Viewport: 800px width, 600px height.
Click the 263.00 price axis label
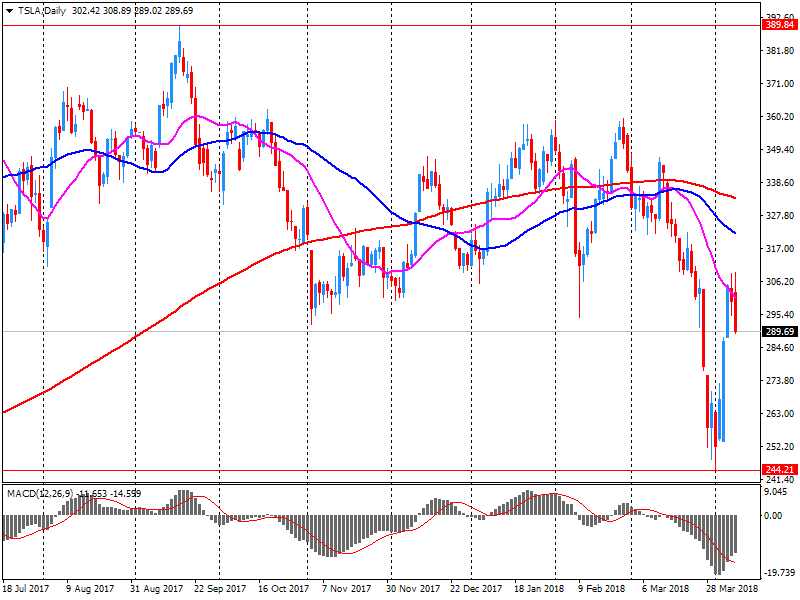tap(780, 413)
